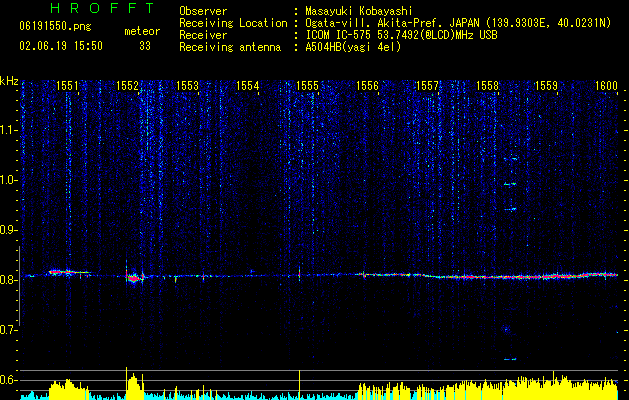Click the date 02.06.19 15:50
Viewport: 629px width, 400px height.
point(61,46)
